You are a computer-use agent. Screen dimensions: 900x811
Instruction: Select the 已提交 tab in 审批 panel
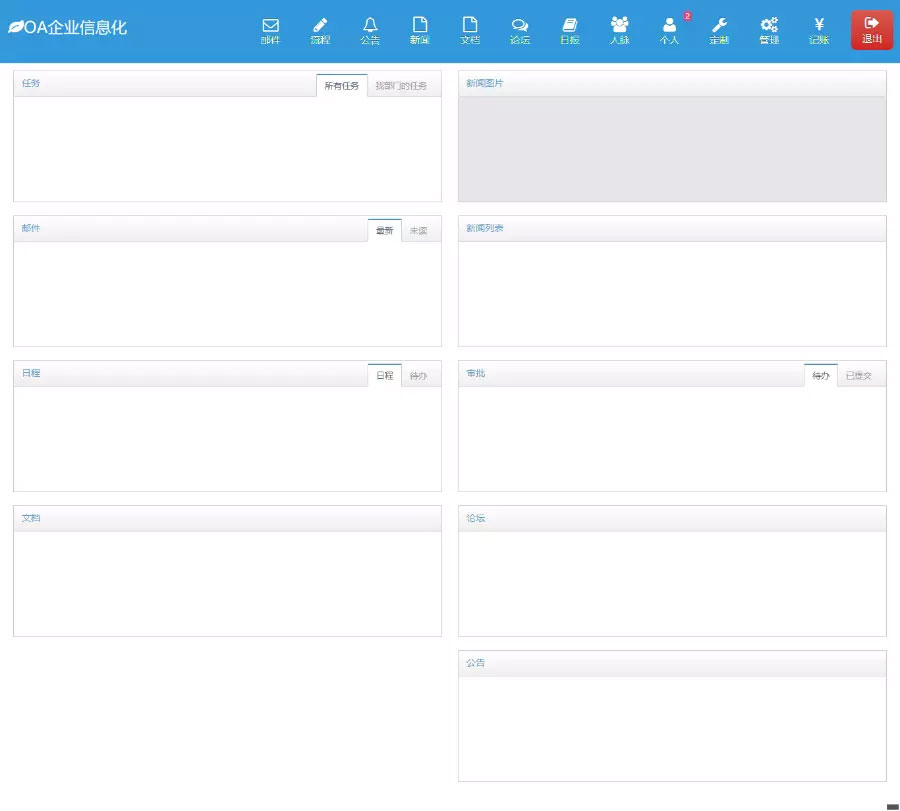tap(859, 376)
